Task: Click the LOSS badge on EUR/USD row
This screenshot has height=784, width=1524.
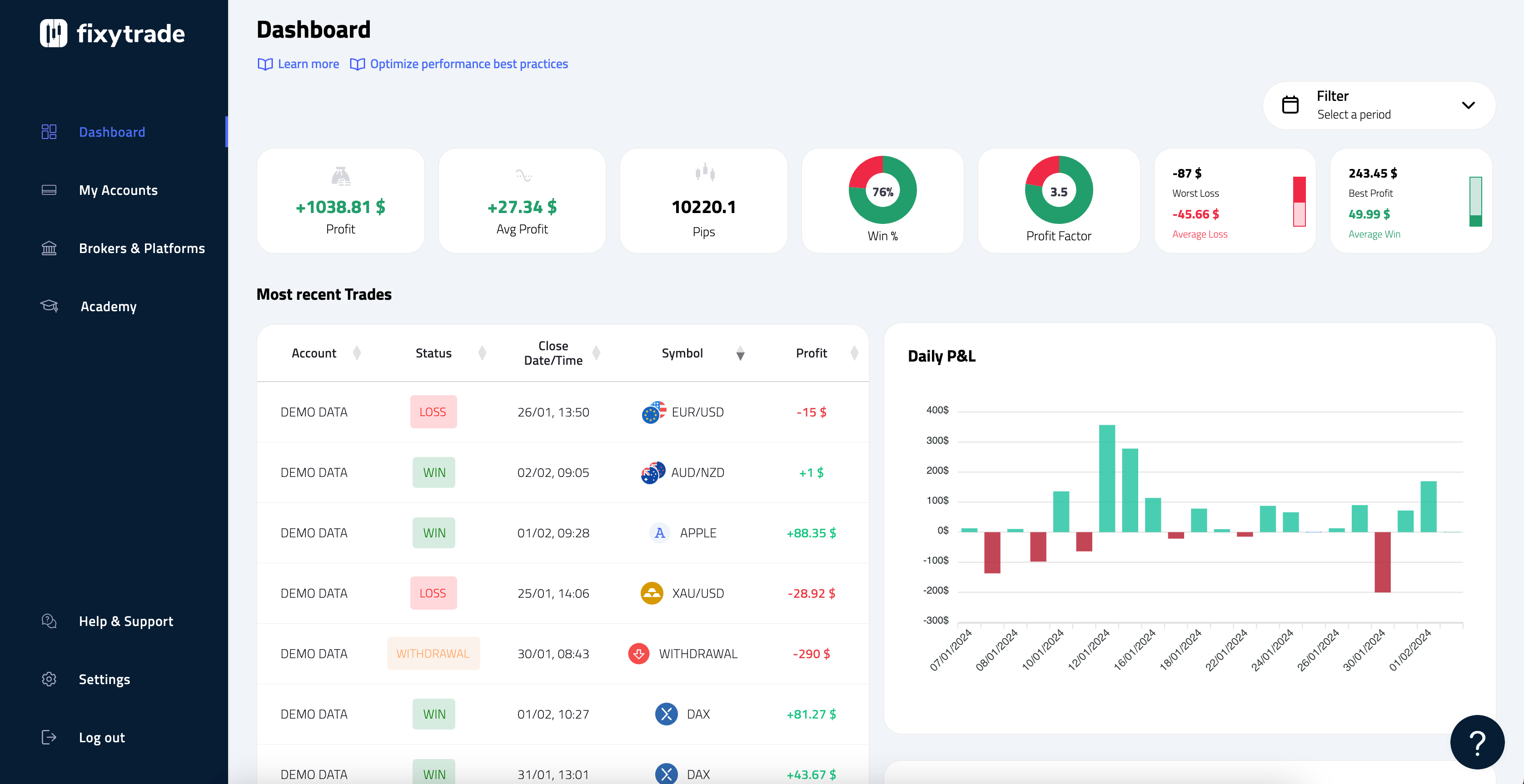Action: [433, 412]
